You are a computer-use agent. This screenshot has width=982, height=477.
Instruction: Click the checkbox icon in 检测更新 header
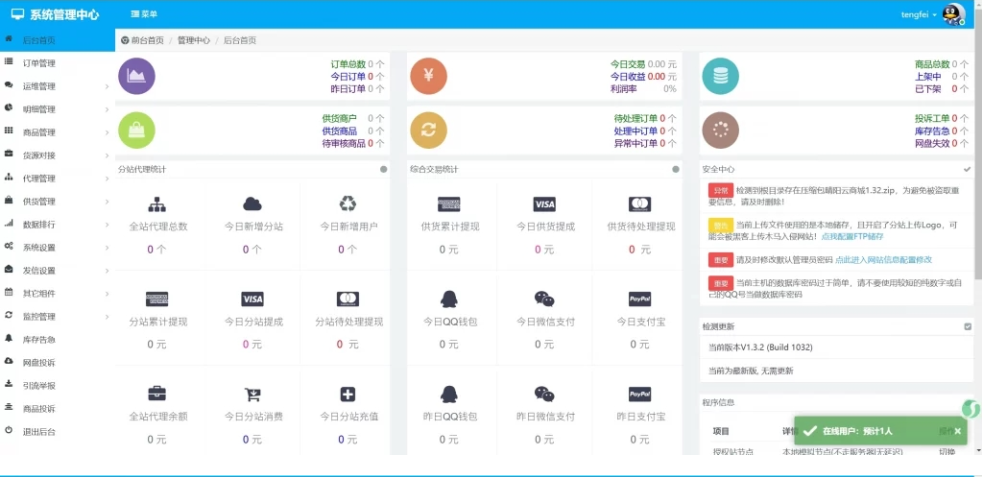[968, 326]
